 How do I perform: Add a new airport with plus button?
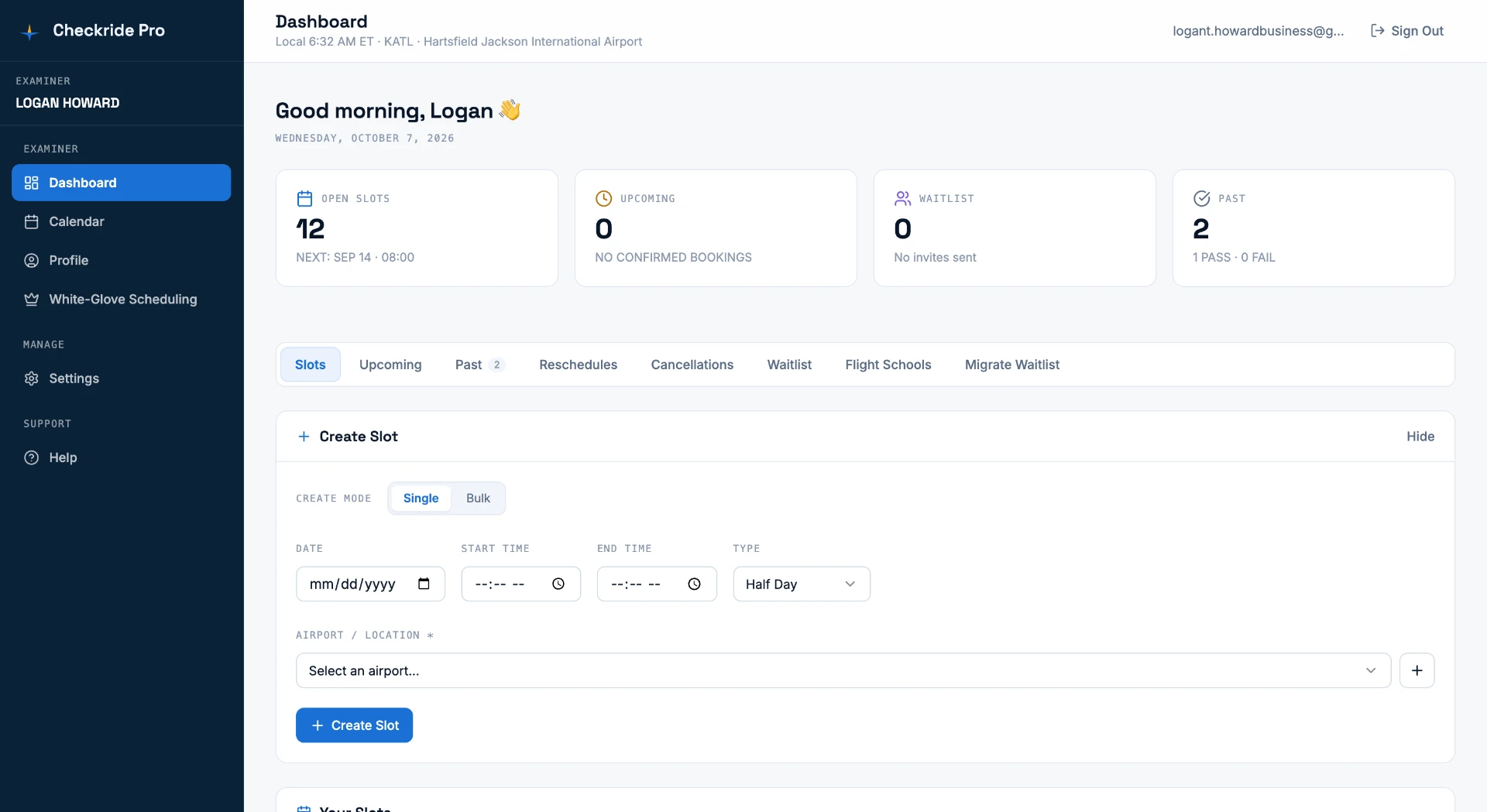tap(1417, 670)
